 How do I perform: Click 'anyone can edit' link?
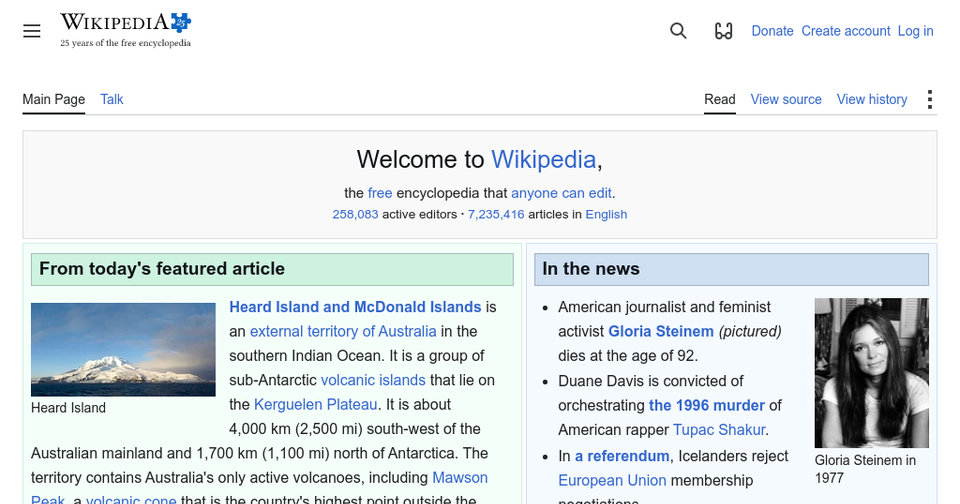click(561, 193)
